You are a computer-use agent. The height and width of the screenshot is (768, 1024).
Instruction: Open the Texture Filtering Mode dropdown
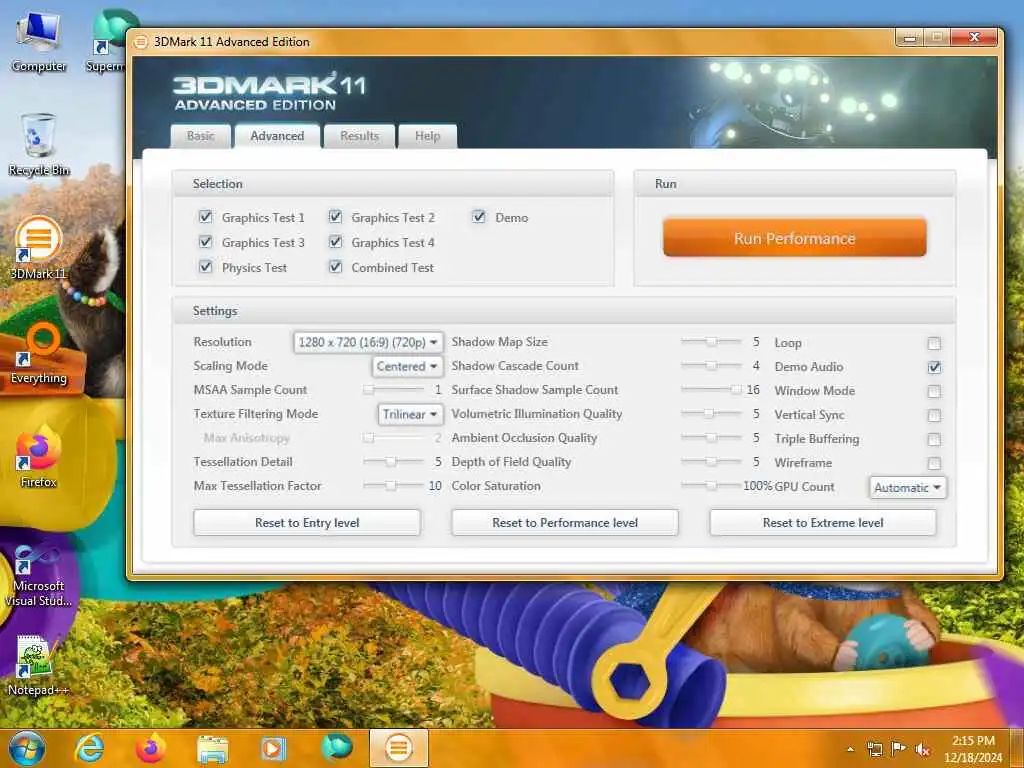coord(410,414)
